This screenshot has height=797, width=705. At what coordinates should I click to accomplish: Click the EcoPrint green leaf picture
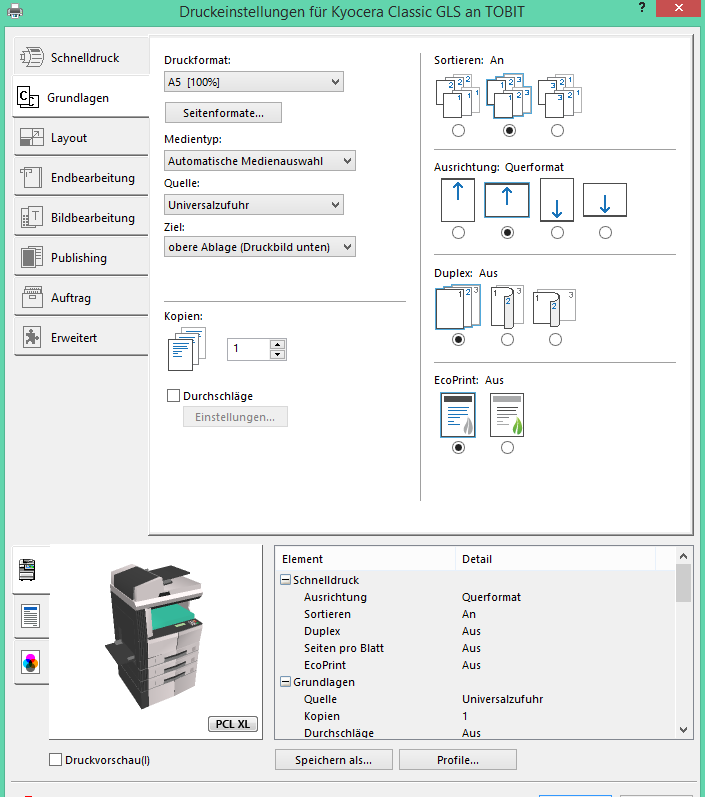pyautogui.click(x=507, y=415)
